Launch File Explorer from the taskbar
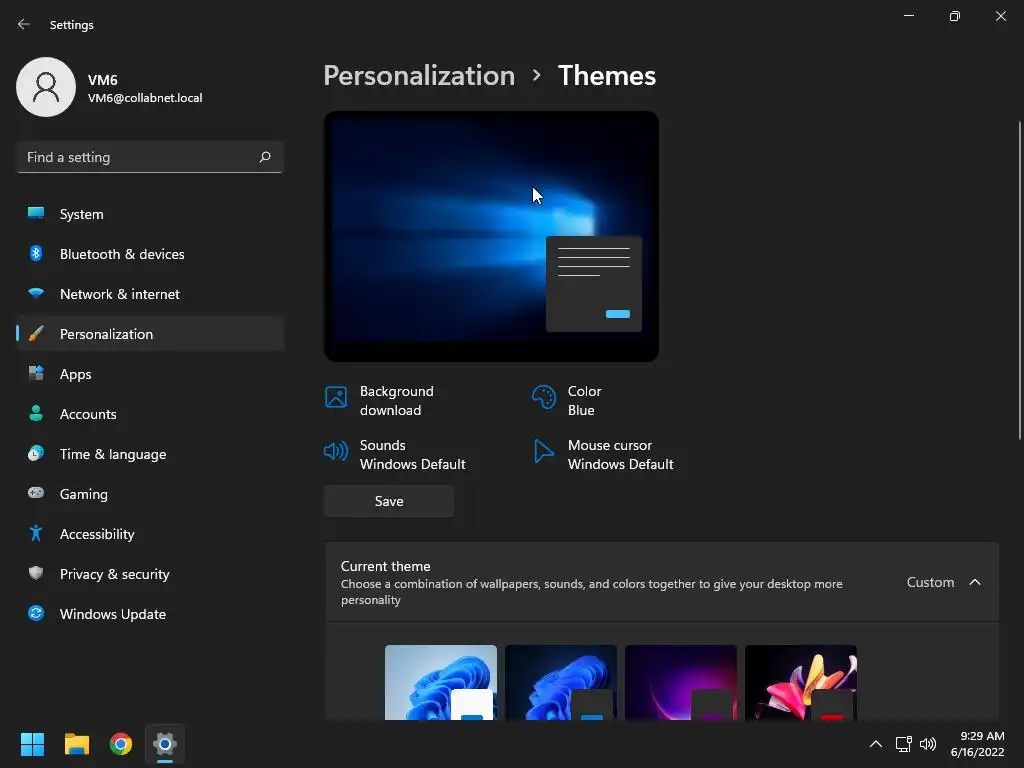The height and width of the screenshot is (768, 1024). 76,744
